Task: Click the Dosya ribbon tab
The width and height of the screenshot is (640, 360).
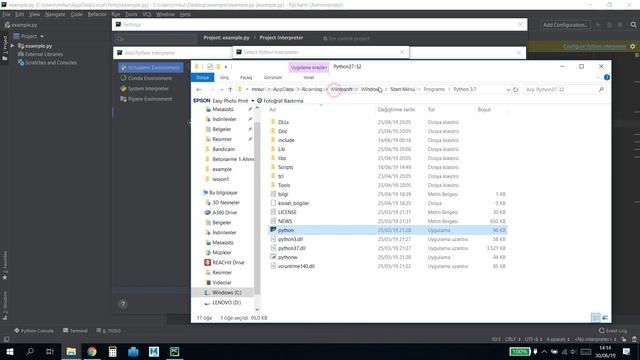Action: [x=202, y=77]
